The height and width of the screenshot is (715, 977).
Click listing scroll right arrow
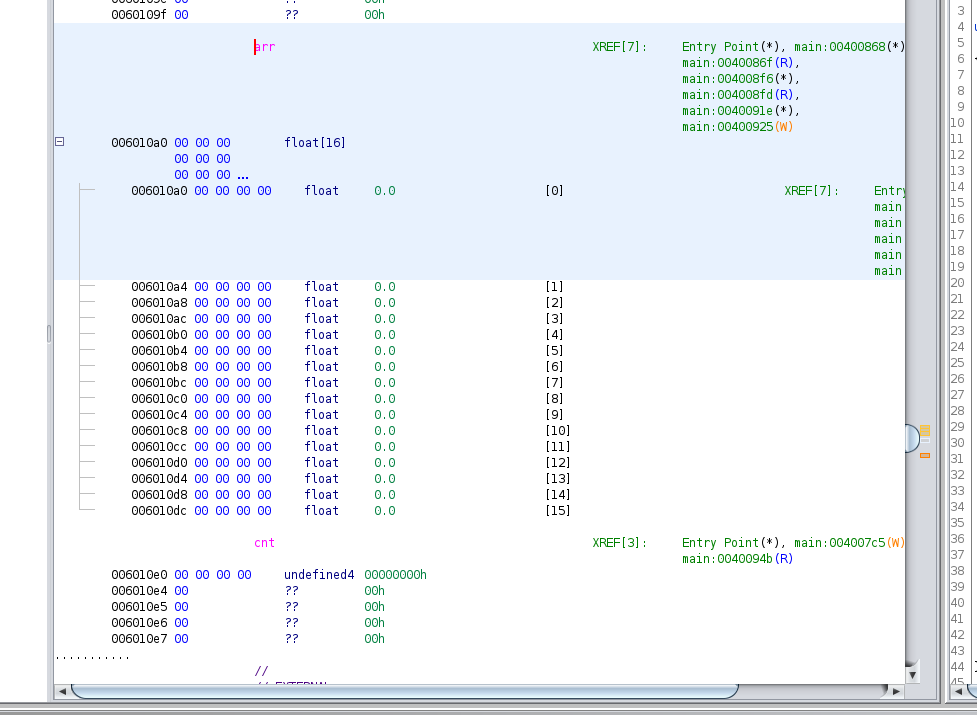coord(897,691)
